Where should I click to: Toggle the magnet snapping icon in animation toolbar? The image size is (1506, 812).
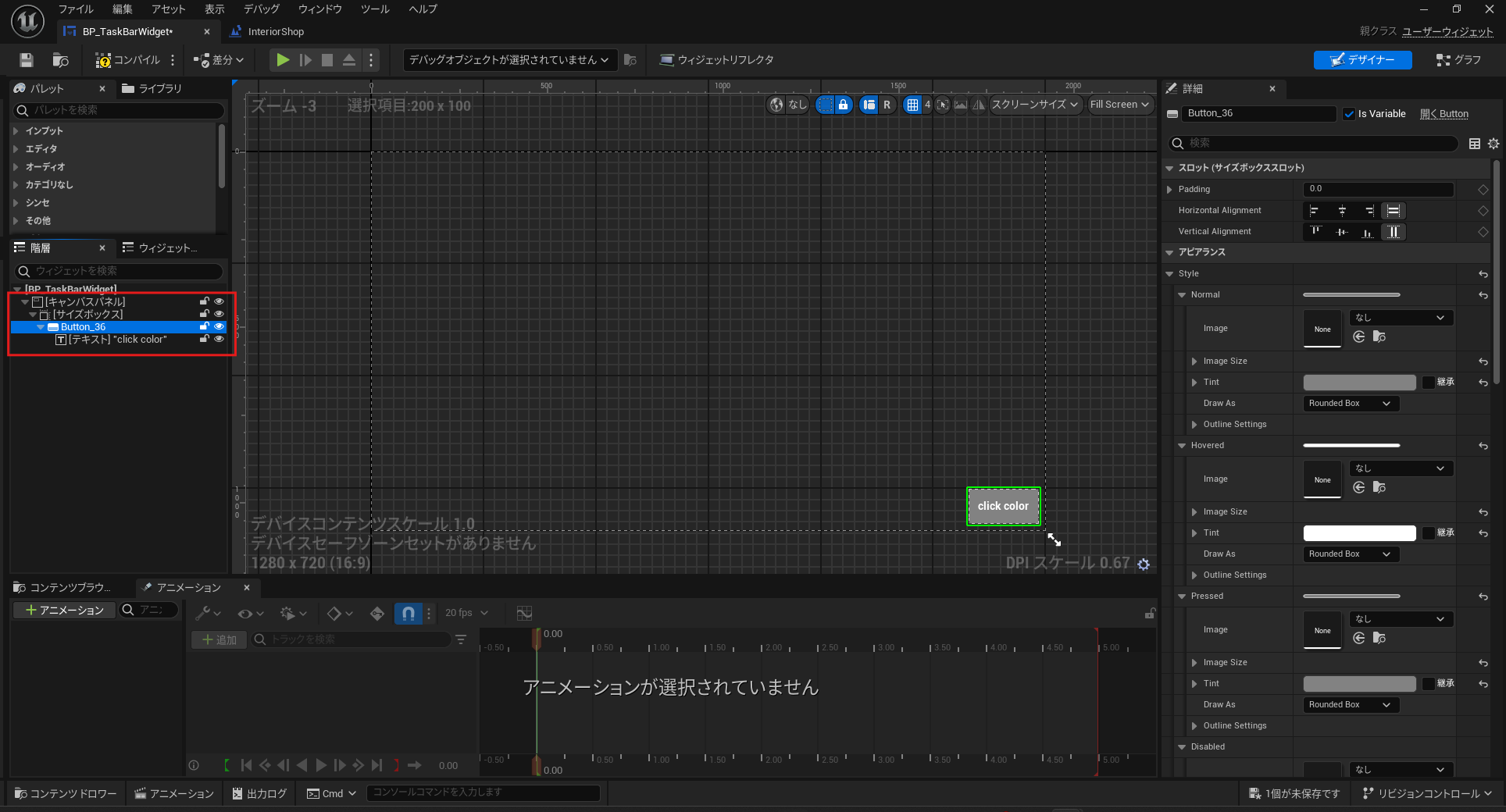point(408,614)
